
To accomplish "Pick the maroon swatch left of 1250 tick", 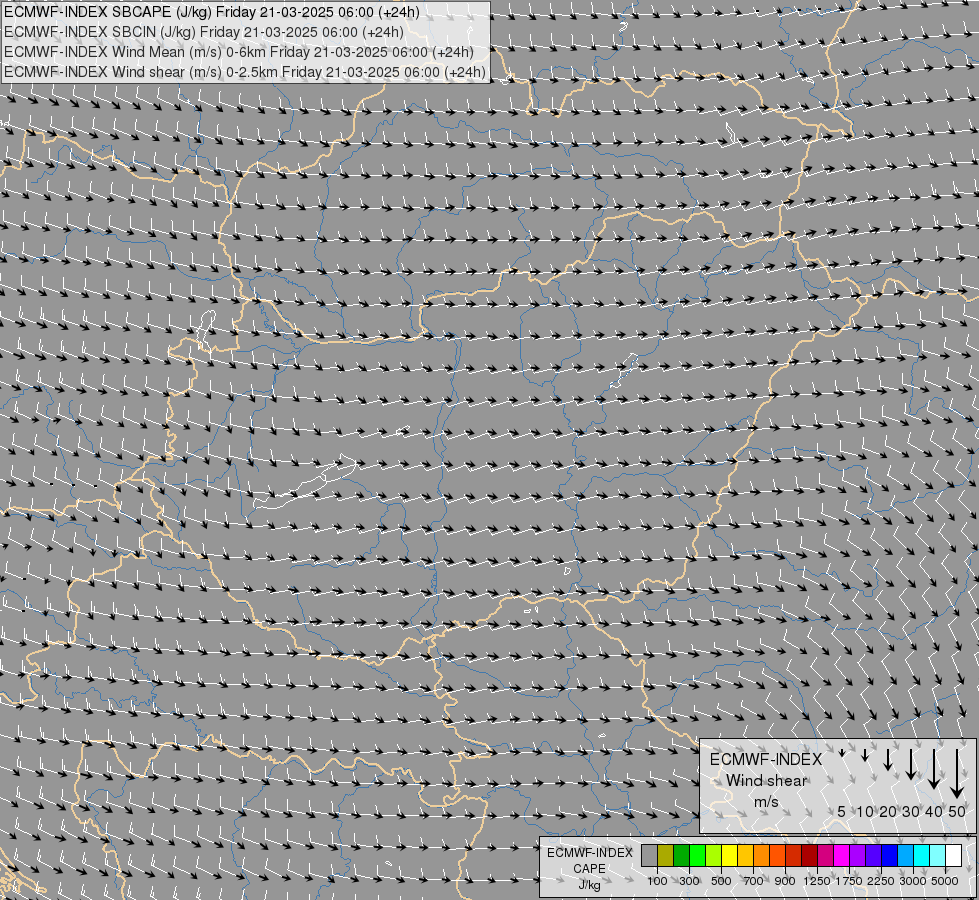I will coord(809,855).
